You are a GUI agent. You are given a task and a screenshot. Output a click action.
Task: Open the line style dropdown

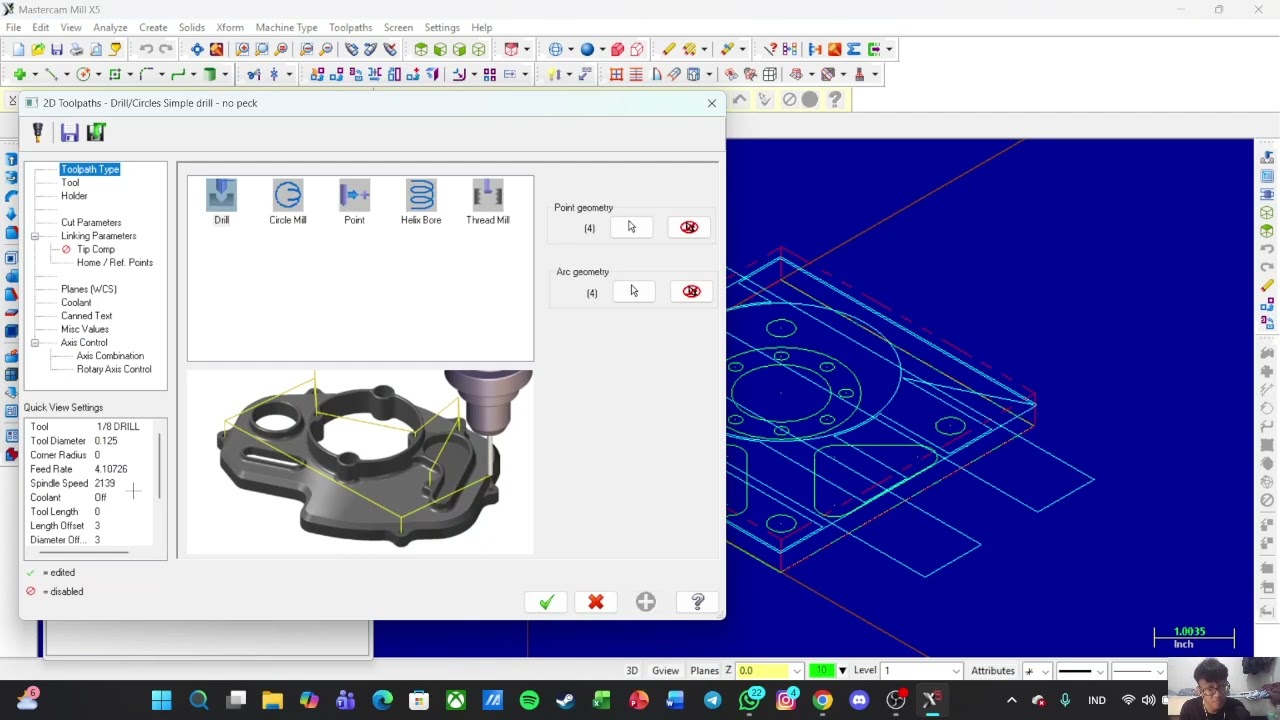click(1100, 671)
